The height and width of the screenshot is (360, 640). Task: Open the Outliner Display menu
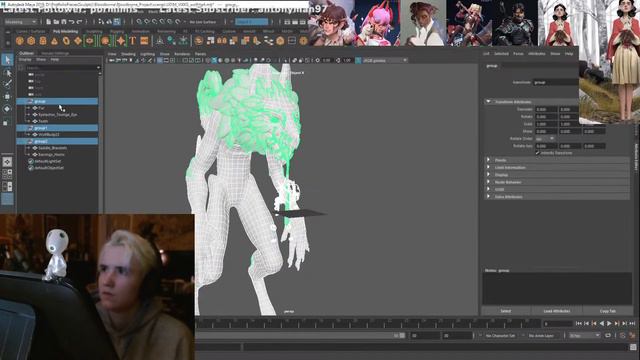(25, 60)
